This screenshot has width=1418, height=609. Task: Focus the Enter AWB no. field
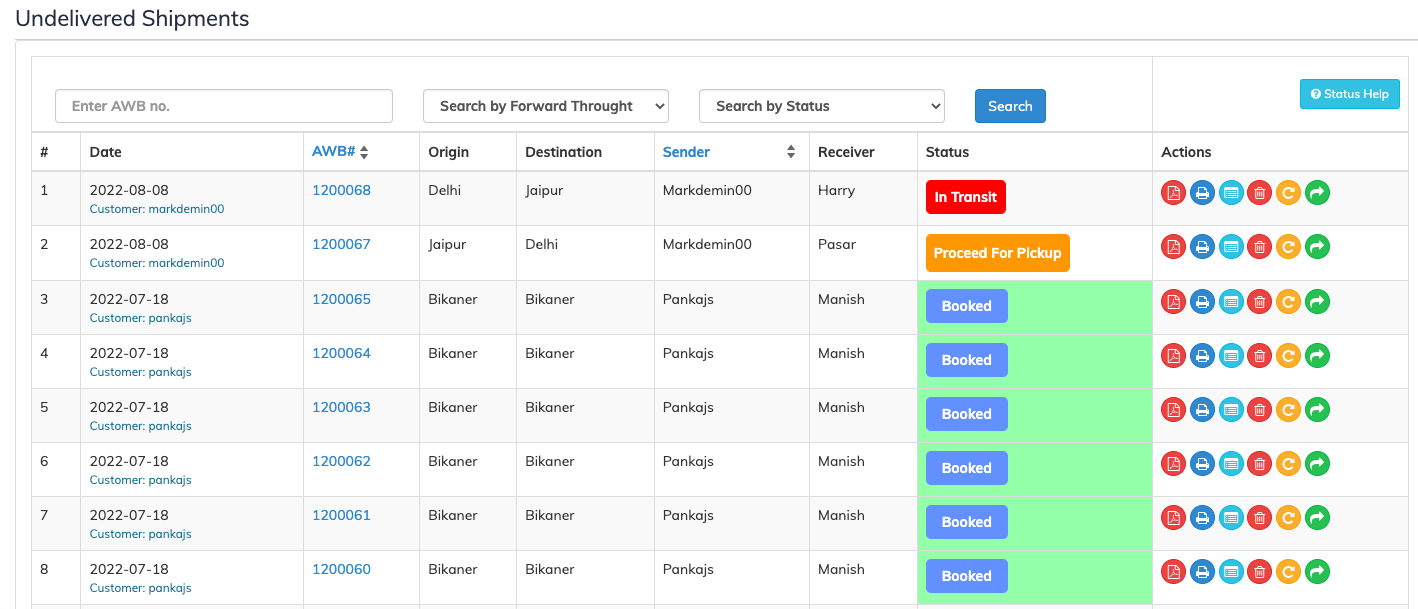pyautogui.click(x=224, y=106)
